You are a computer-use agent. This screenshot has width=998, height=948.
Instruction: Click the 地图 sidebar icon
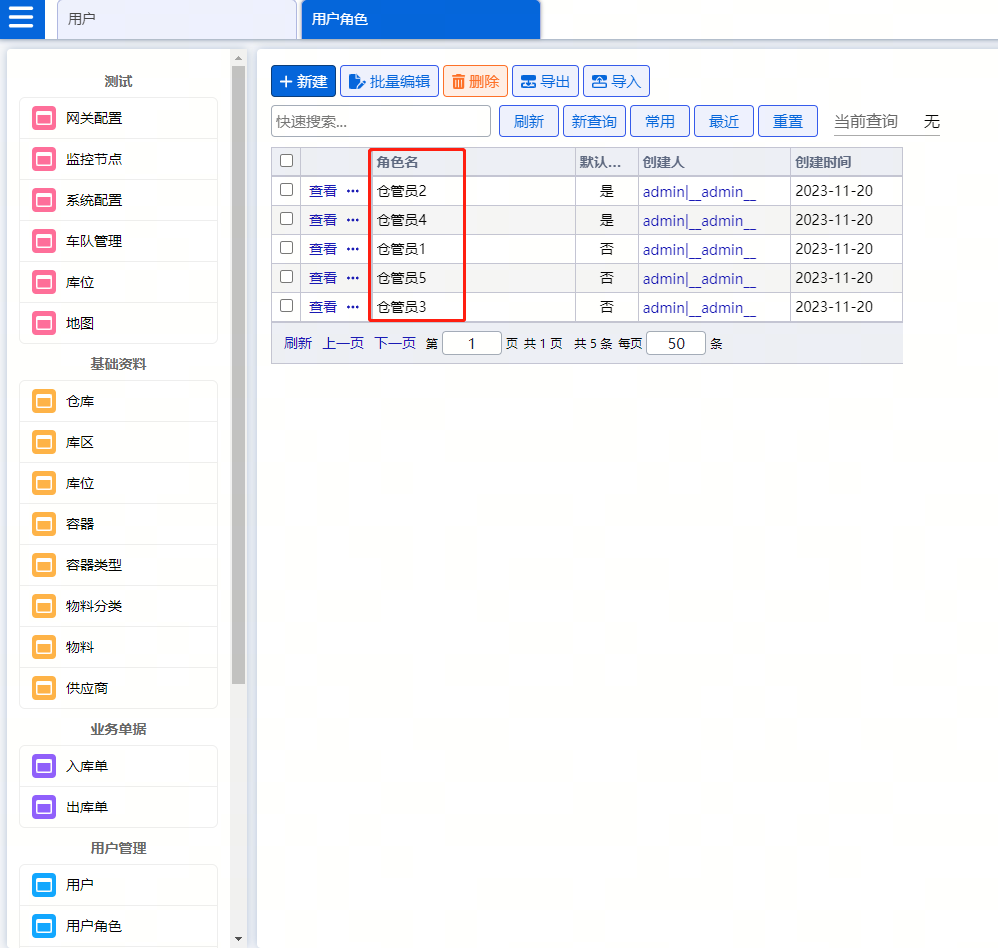44,323
